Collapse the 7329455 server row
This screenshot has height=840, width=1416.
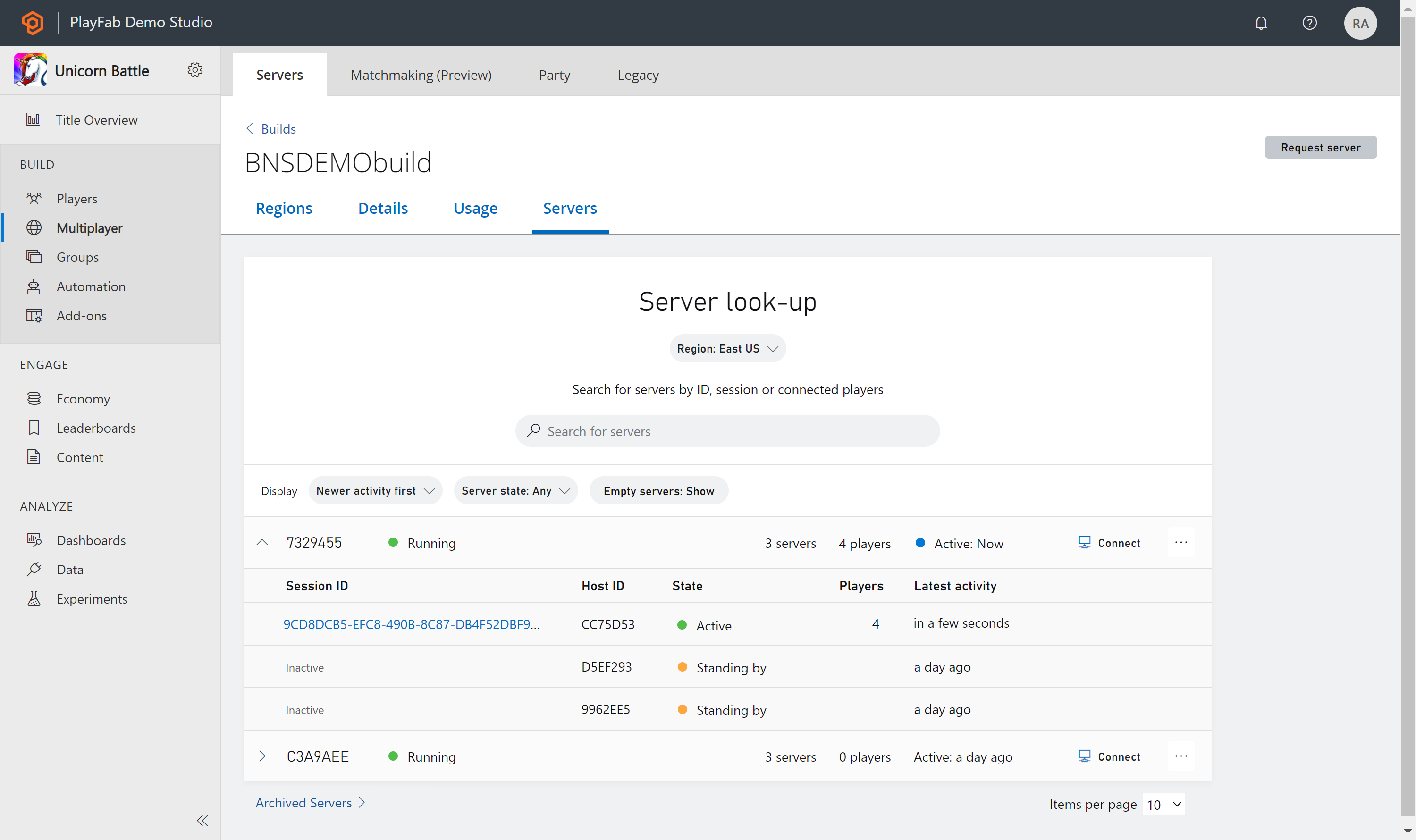tap(263, 543)
